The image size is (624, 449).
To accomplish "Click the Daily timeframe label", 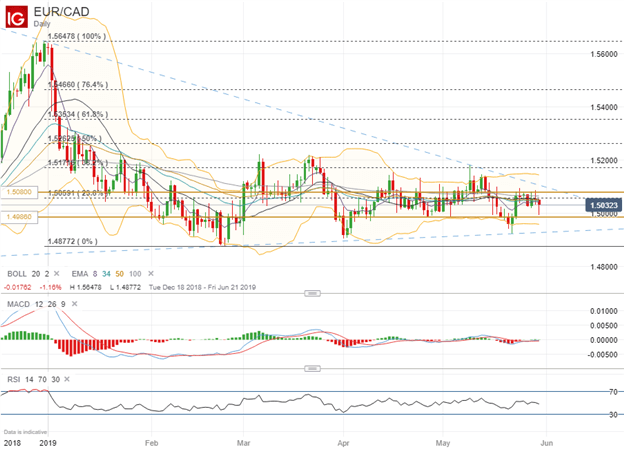I will tap(42, 24).
